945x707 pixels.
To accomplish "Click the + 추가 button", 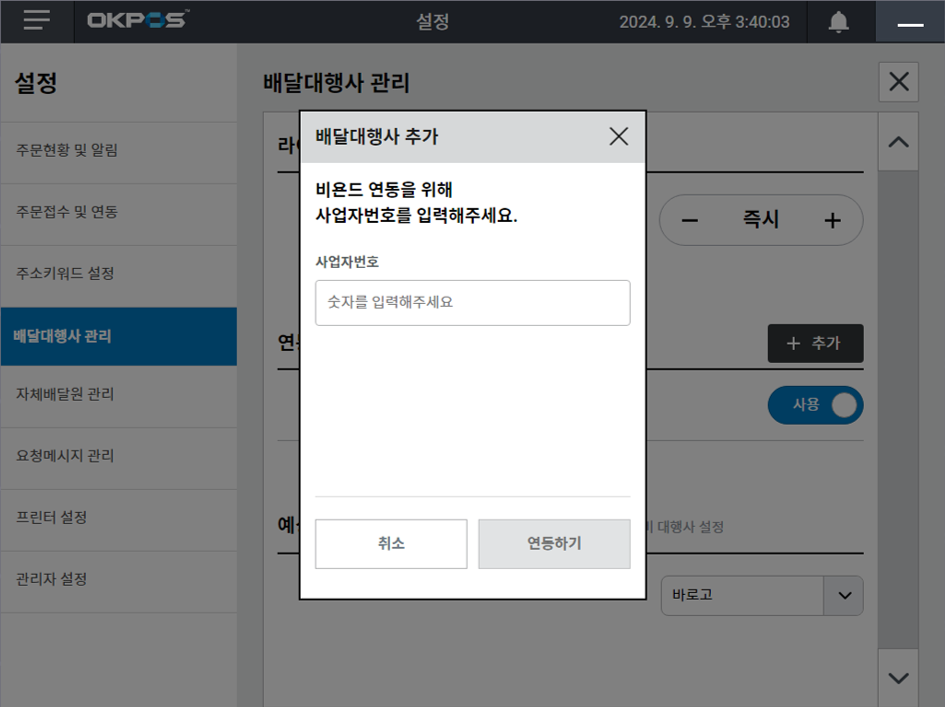I will tap(815, 344).
